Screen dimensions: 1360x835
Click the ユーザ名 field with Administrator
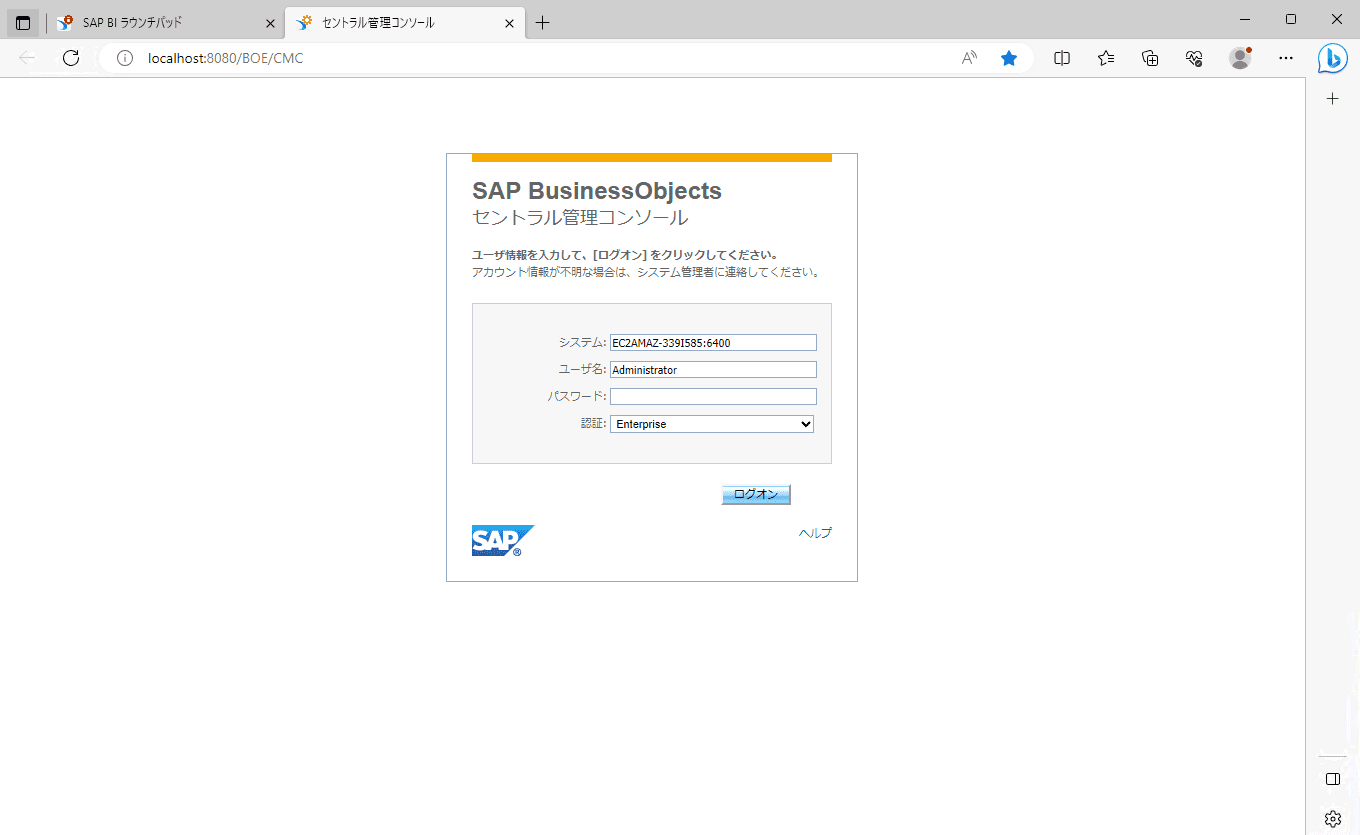click(x=713, y=370)
